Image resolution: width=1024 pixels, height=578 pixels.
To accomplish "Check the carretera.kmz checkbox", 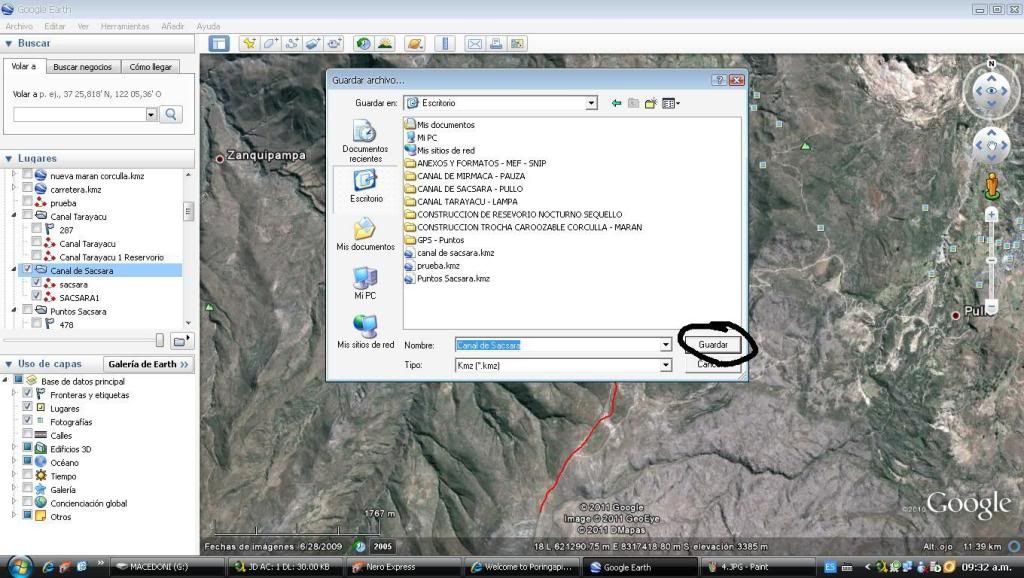I will click(x=27, y=188).
